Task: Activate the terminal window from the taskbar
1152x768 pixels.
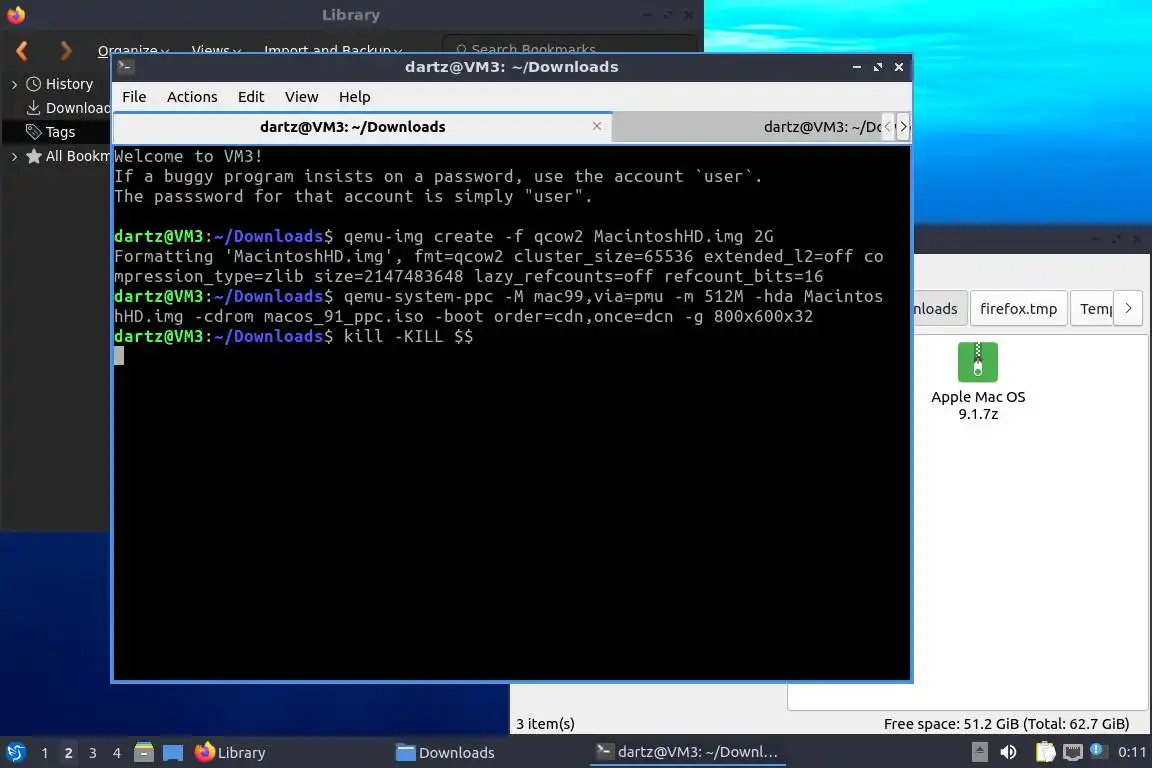Action: click(x=687, y=753)
